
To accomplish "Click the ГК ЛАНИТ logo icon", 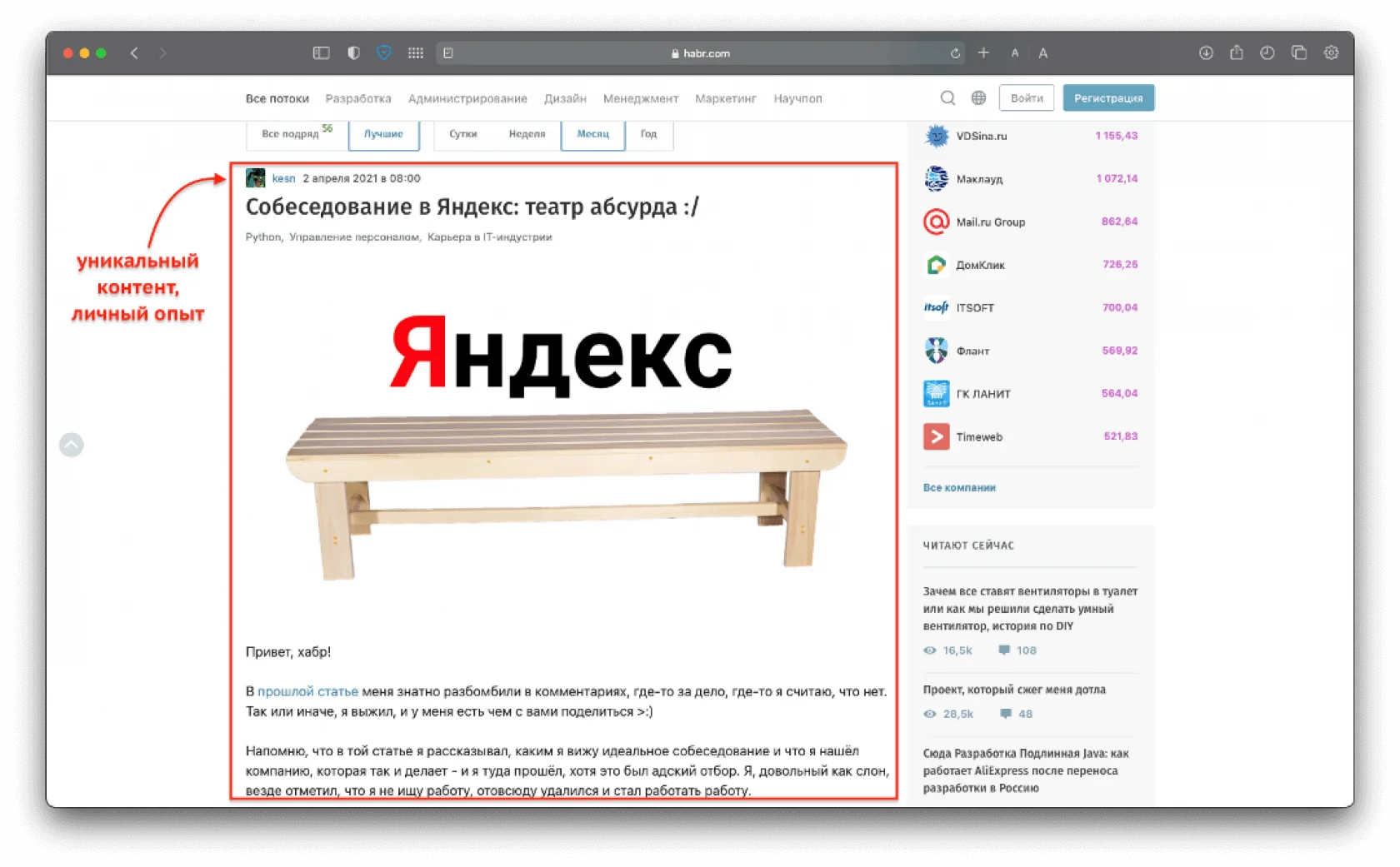I will coord(937,394).
